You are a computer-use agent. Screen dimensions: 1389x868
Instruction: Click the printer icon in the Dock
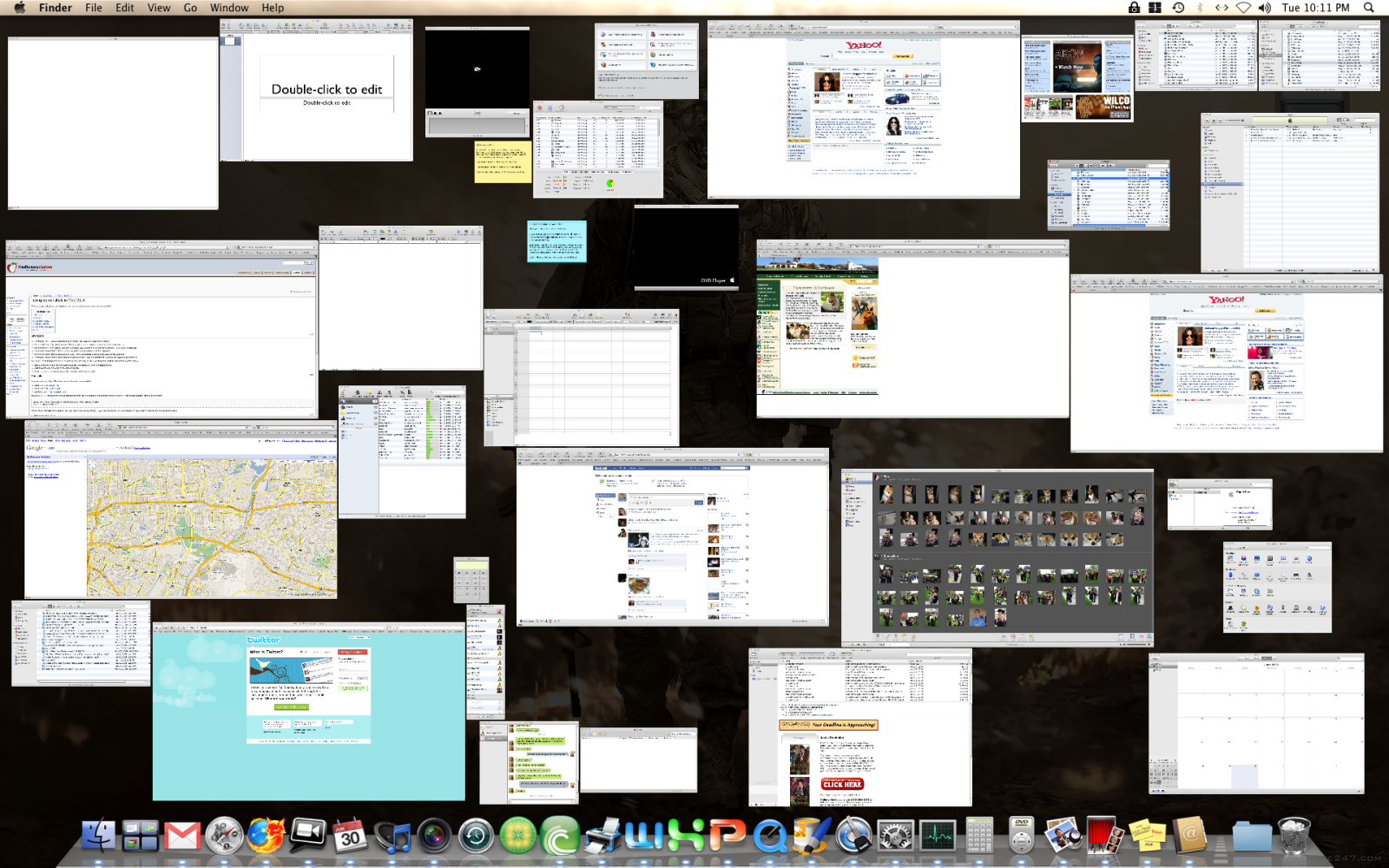click(x=602, y=836)
